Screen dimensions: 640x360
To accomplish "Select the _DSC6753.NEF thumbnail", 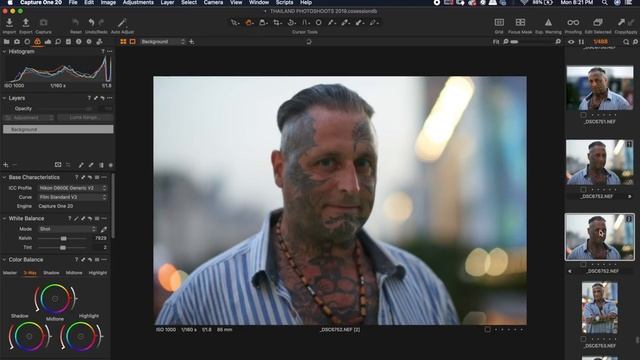I will 600,308.
